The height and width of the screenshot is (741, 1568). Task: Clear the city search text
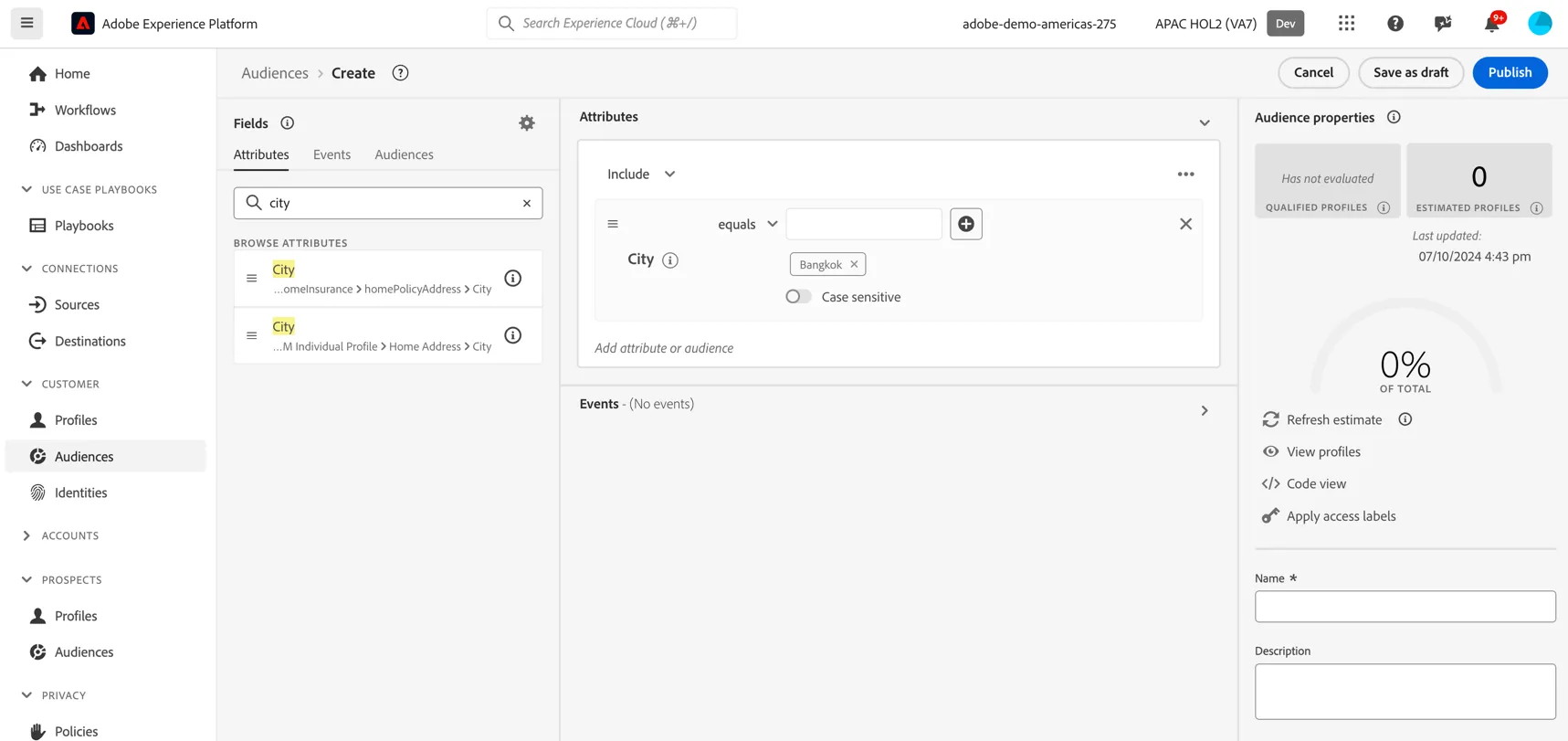pos(526,203)
